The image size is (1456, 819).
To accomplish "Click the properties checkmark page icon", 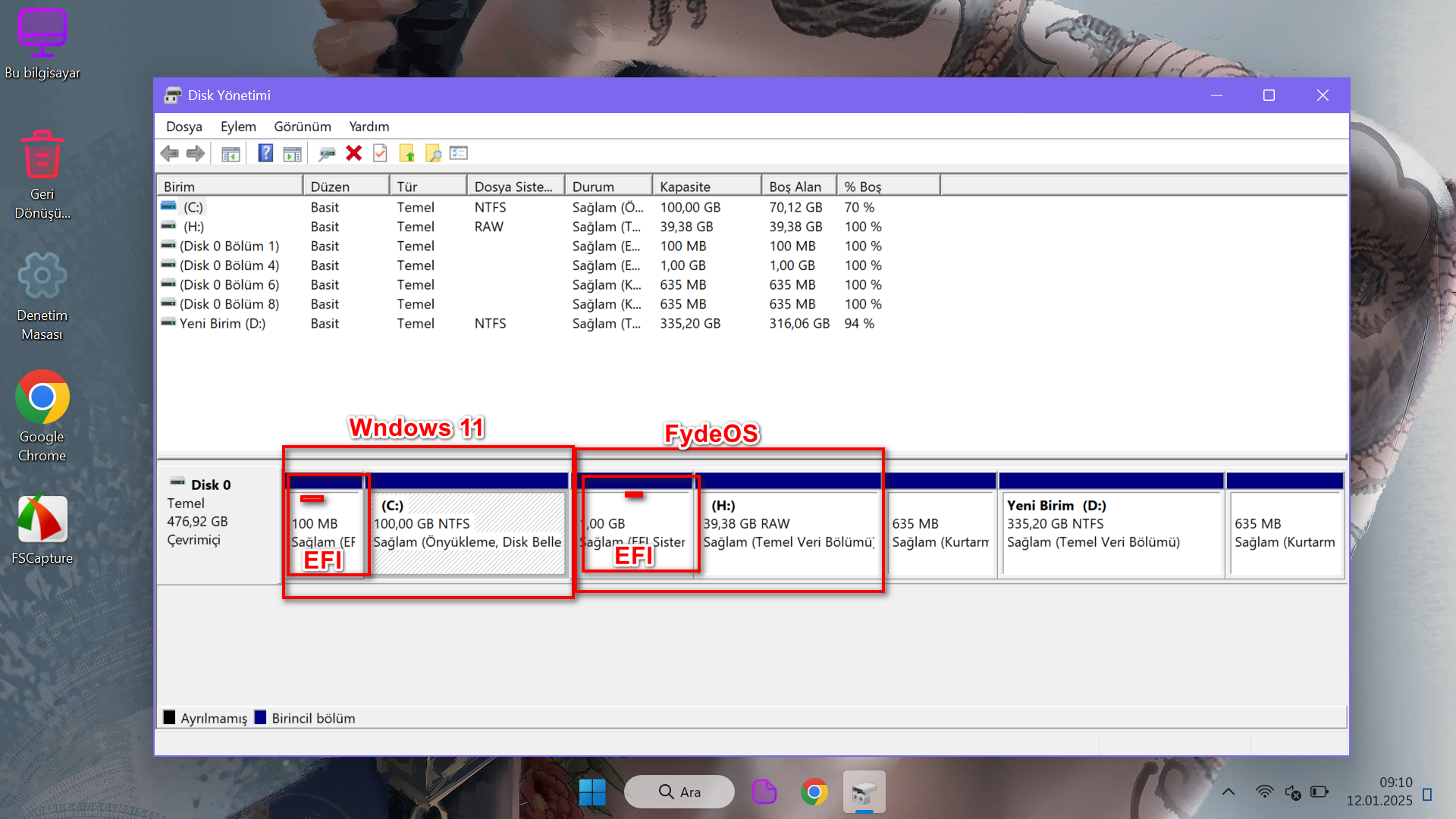I will 380,154.
